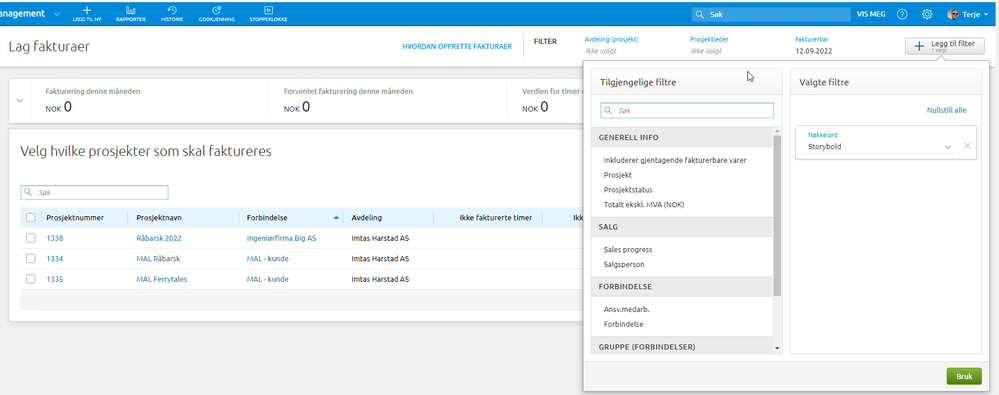This screenshot has width=999, height=395.
Task: Open the Terje user menu arrow
Action: [986, 14]
